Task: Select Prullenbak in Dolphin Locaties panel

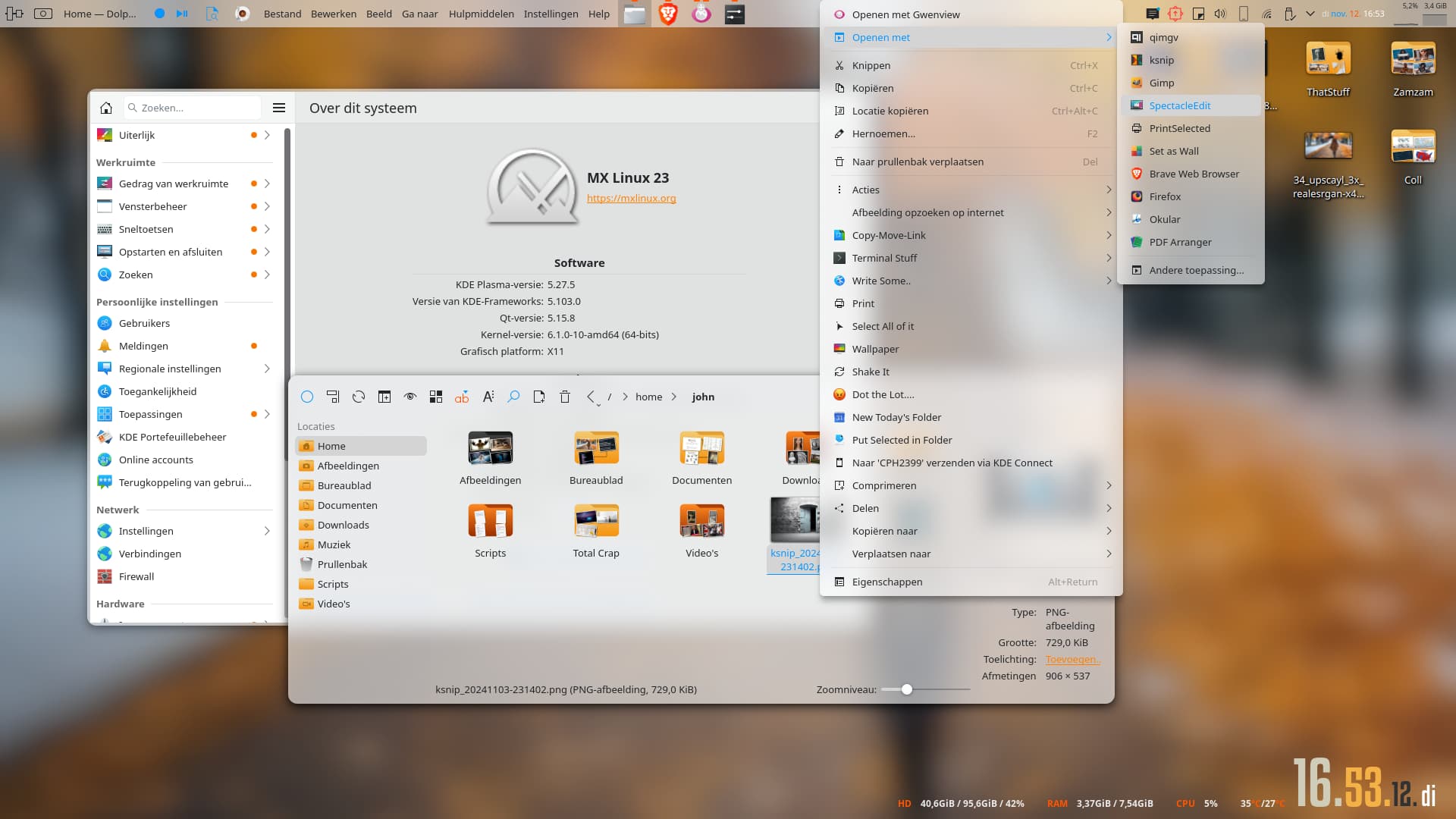Action: pos(361,564)
